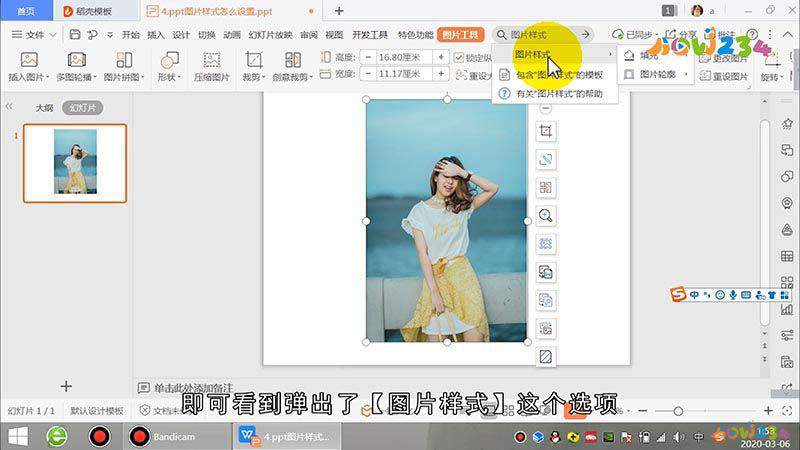800x450 pixels.
Task: Click the save icon in quick toolbar
Action: (x=75, y=35)
